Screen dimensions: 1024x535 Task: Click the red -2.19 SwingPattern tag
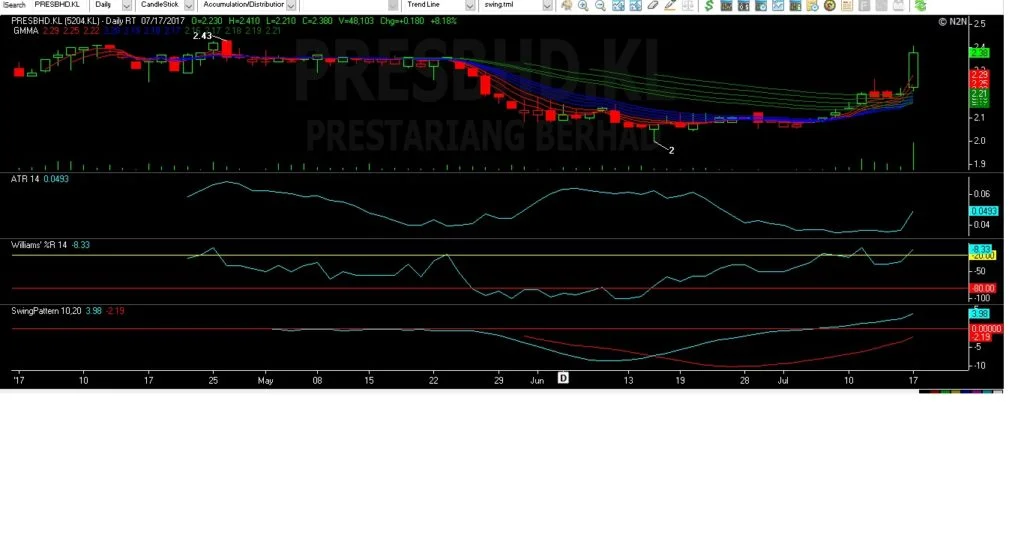point(981,336)
